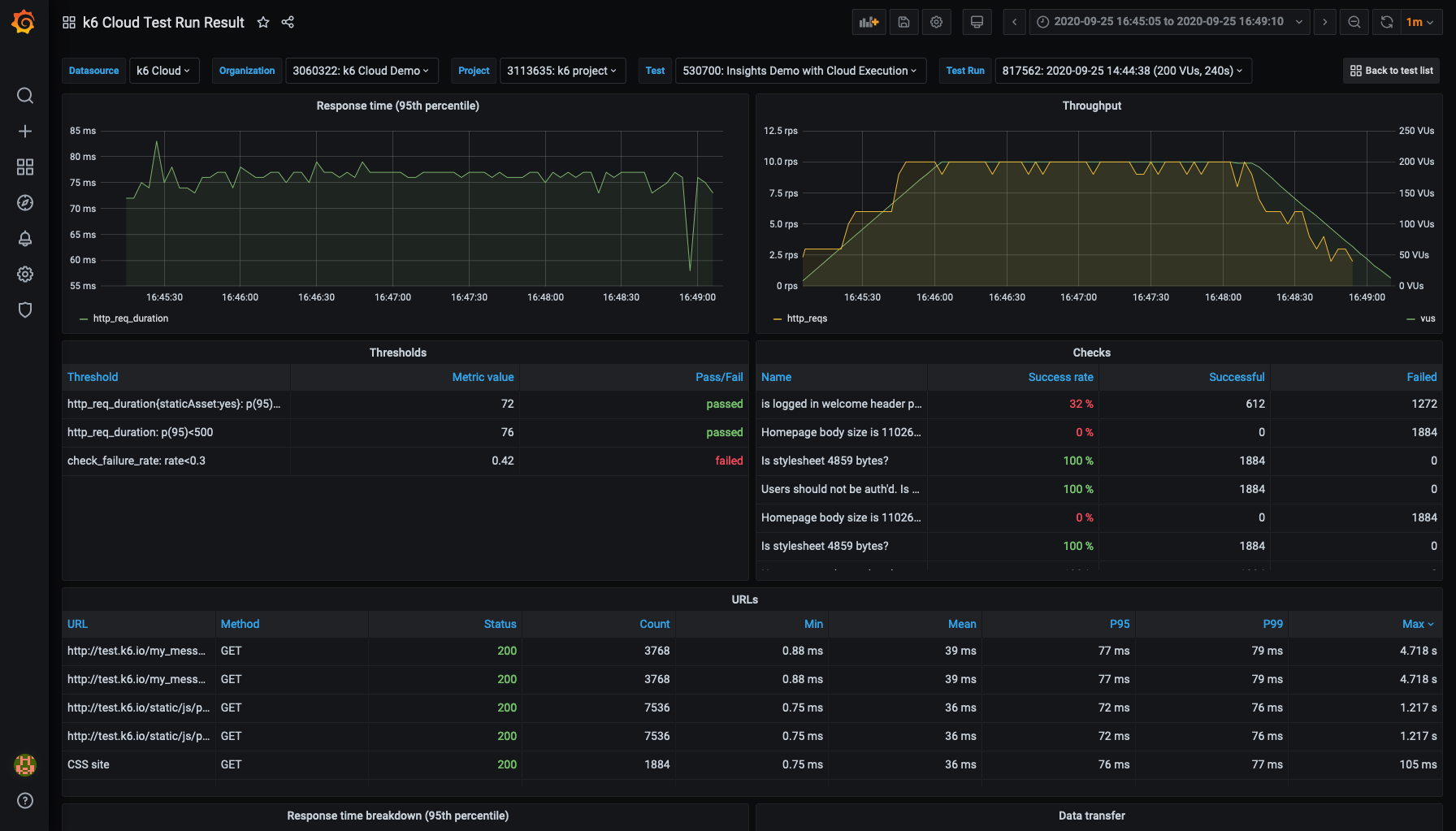
Task: Open Response time (95th percentile) panel title menu
Action: pyautogui.click(x=397, y=106)
